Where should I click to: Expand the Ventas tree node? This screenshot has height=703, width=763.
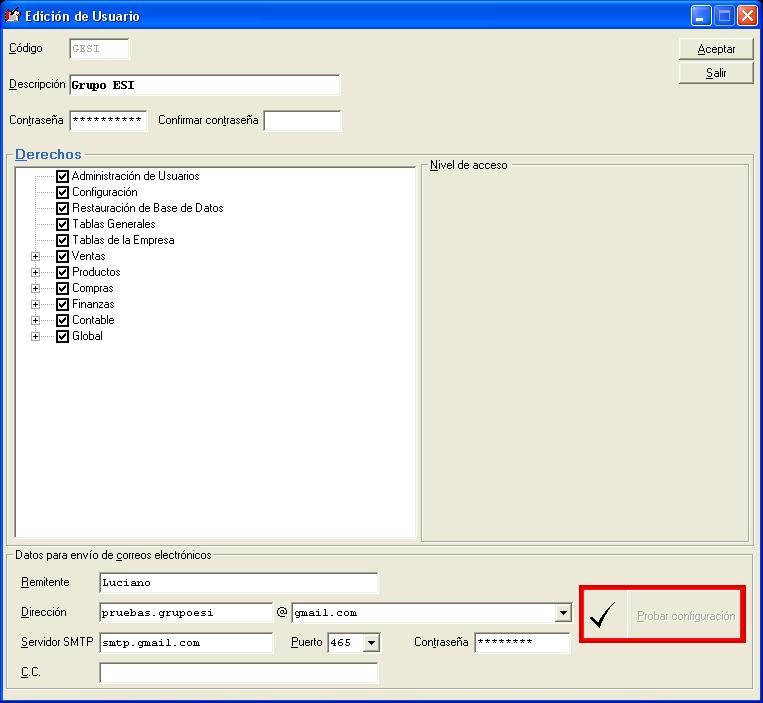point(36,257)
